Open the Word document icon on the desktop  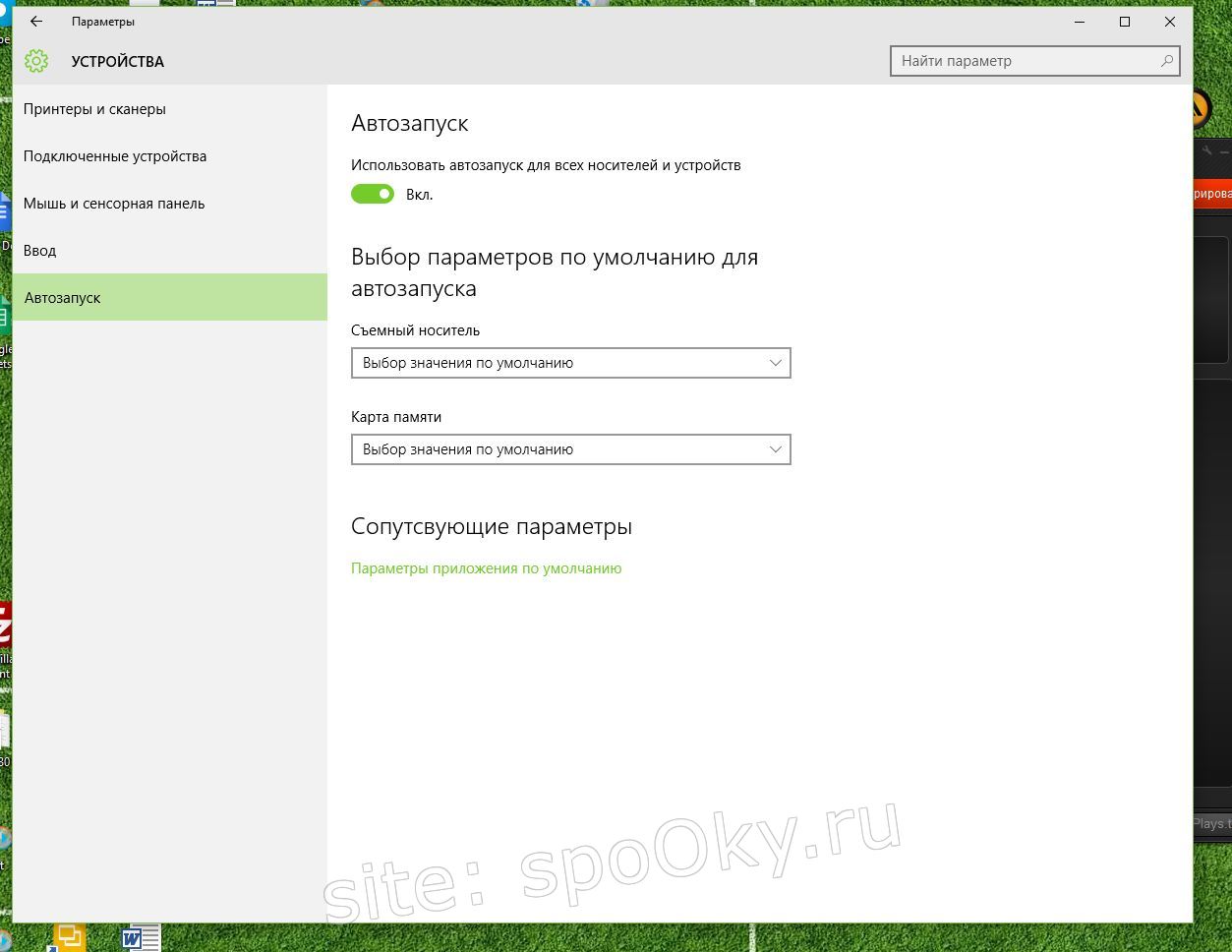[x=139, y=938]
